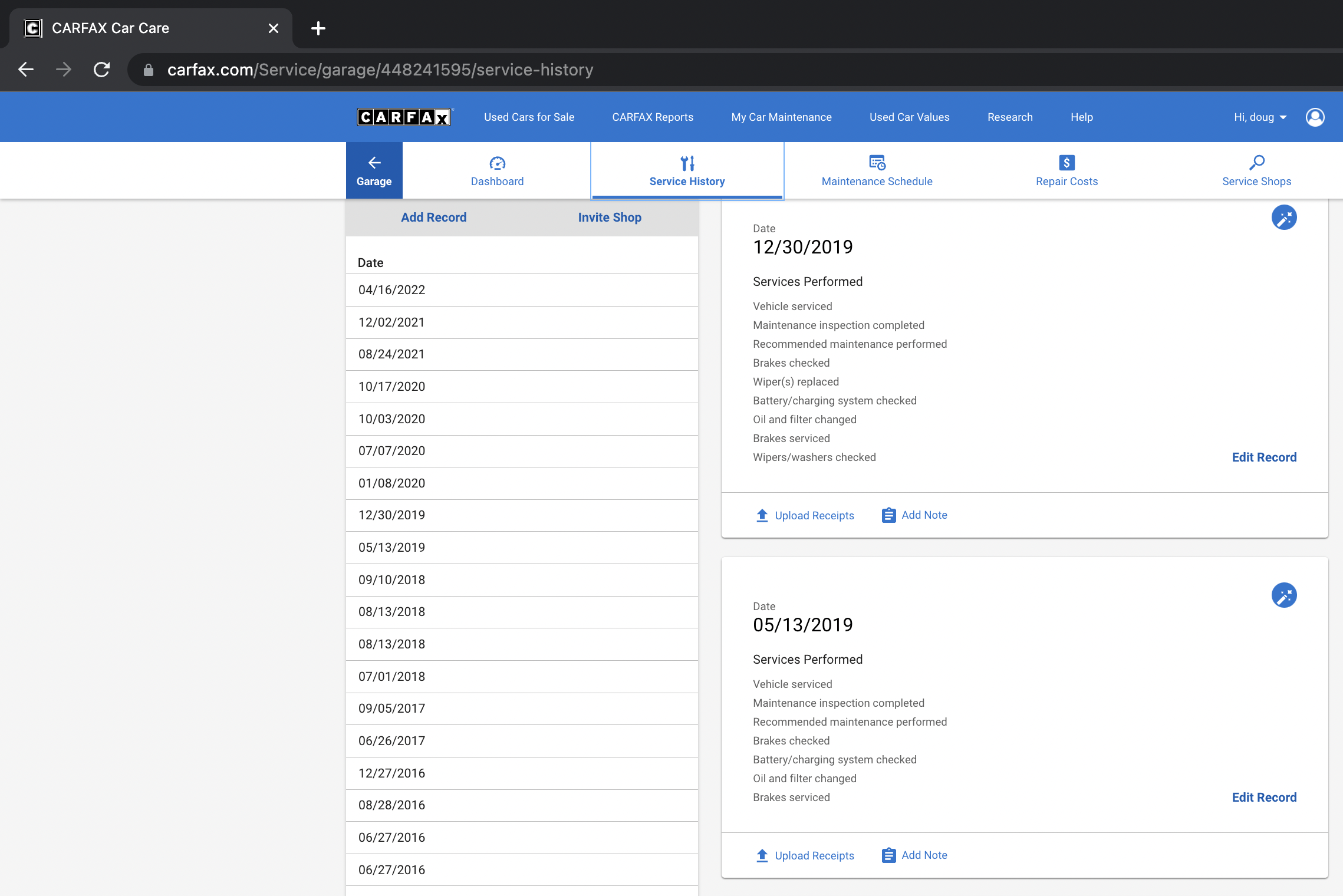Open Used Car Values menu item
Viewport: 1343px width, 896px height.
click(909, 117)
